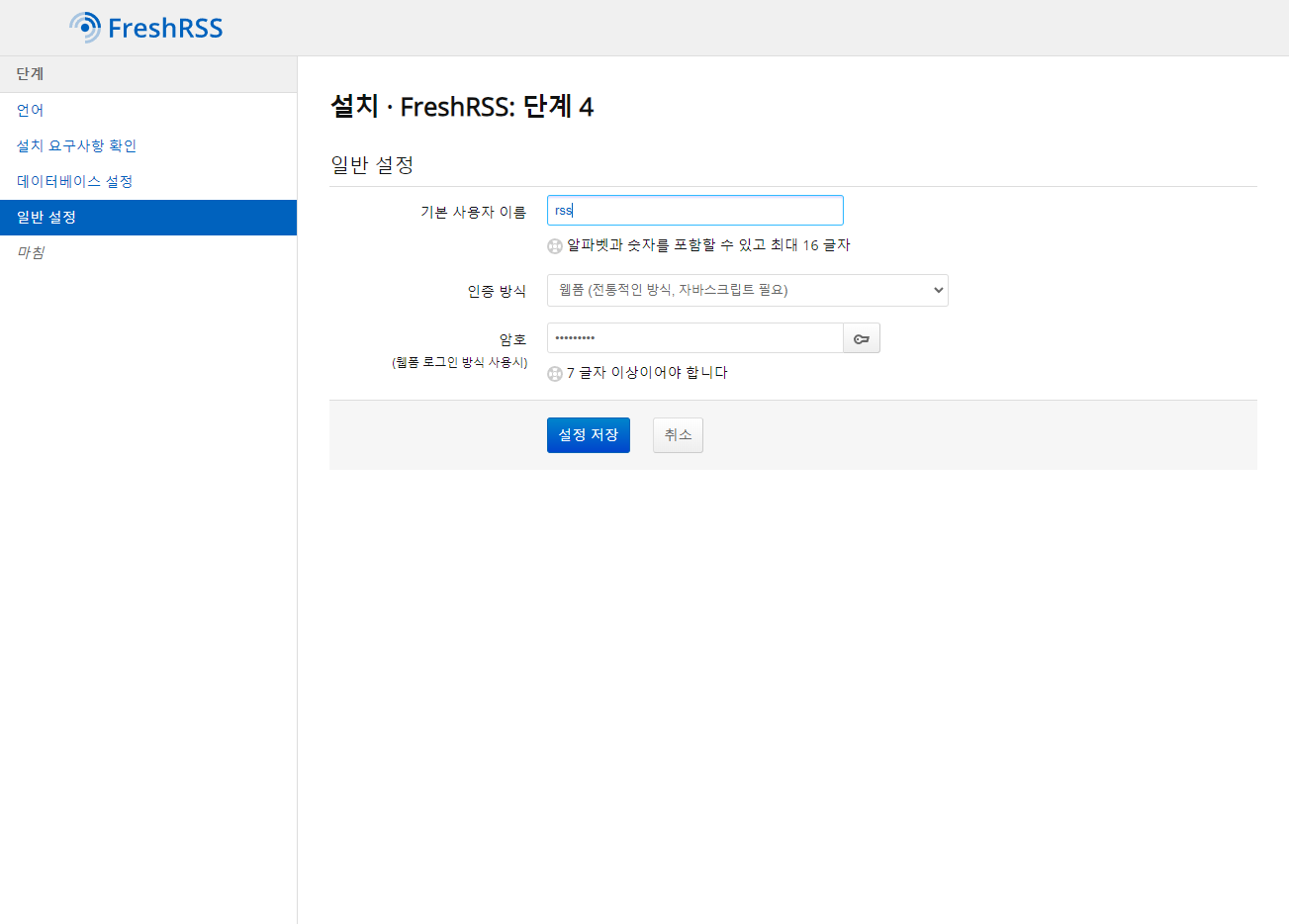Open the 인증 방식 authentication method dropdown
The width and height of the screenshot is (1289, 924).
pyautogui.click(x=747, y=290)
